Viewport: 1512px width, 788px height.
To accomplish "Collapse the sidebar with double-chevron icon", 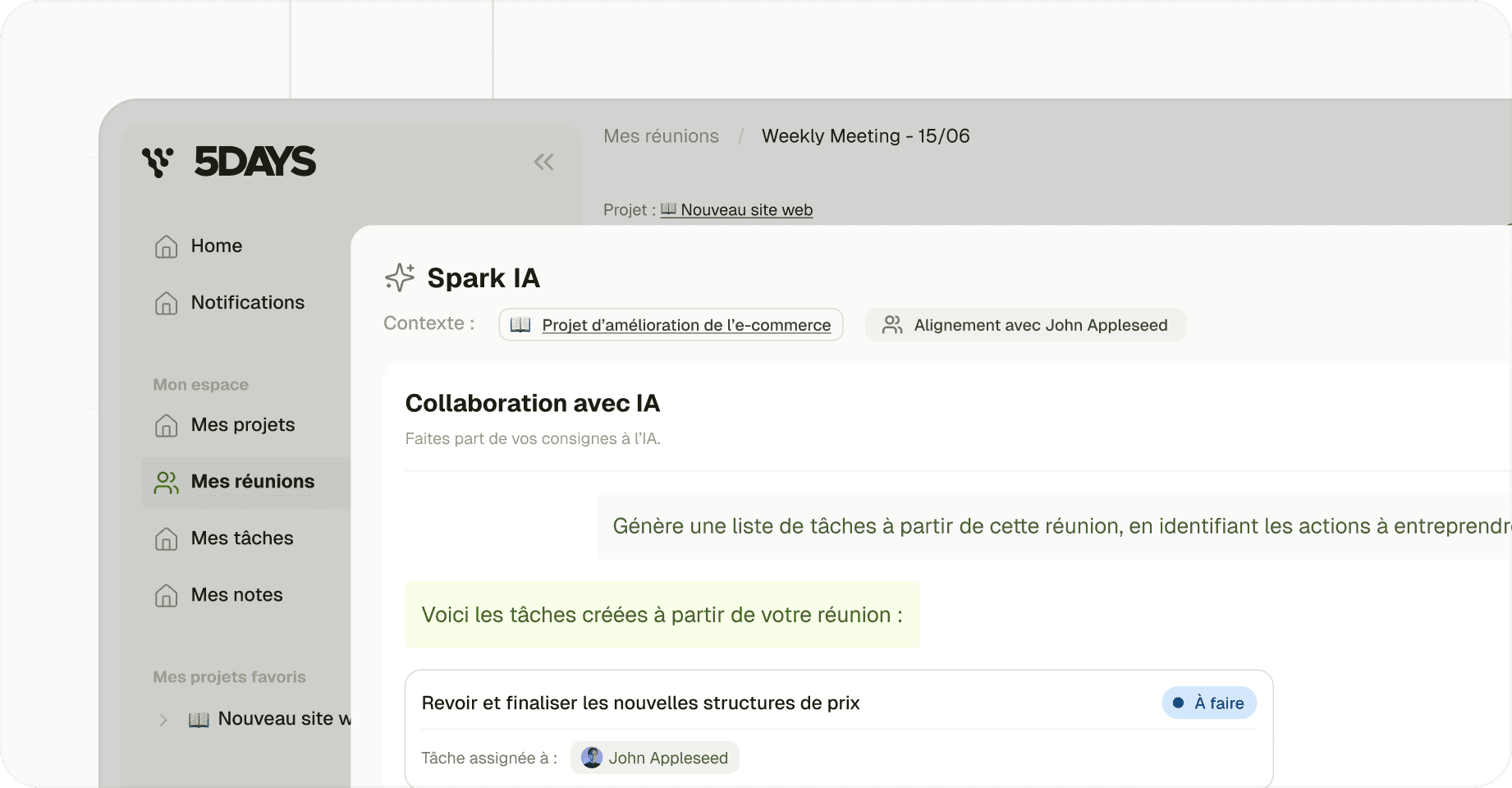I will (543, 162).
